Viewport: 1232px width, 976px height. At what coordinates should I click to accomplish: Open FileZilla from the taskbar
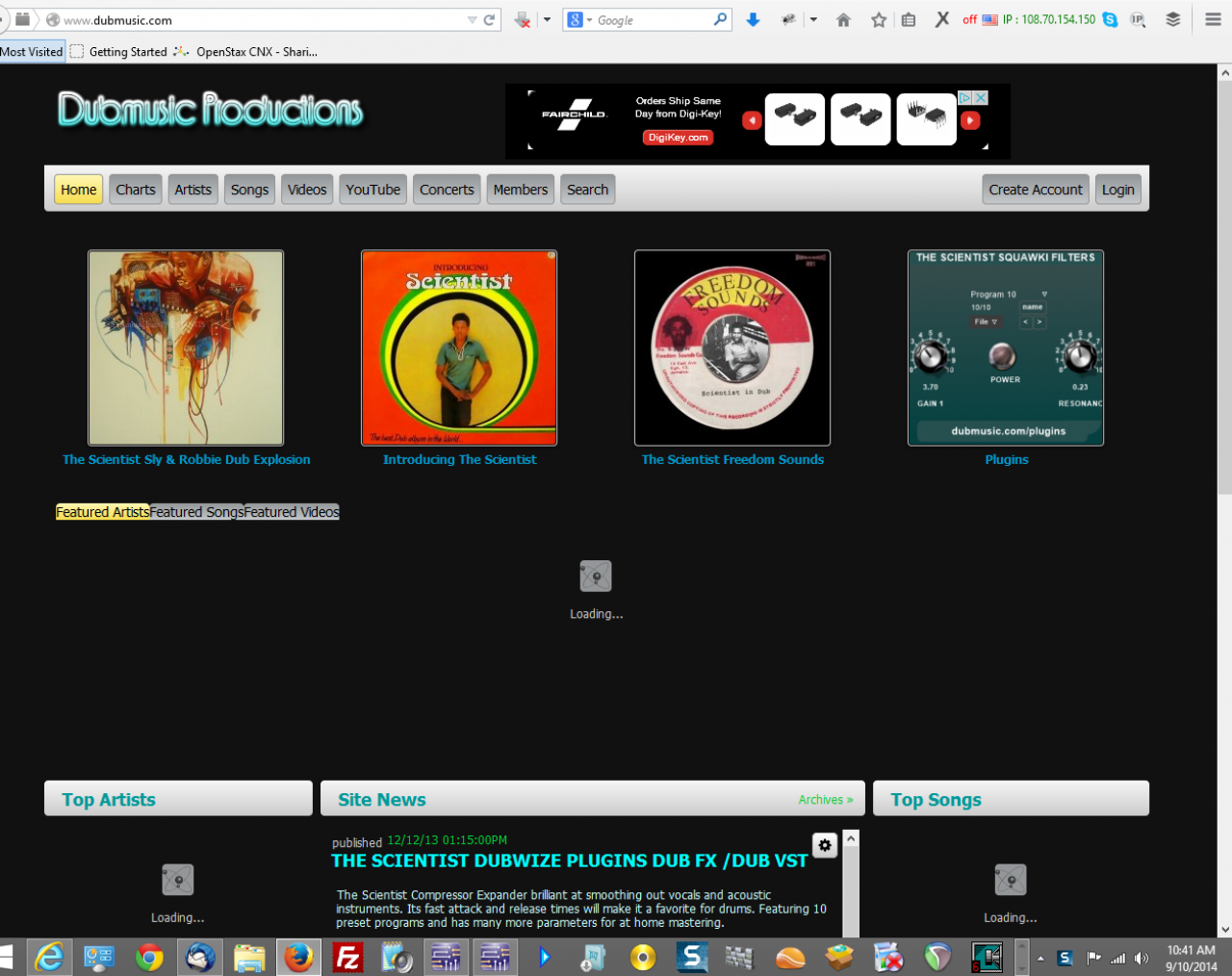(347, 957)
